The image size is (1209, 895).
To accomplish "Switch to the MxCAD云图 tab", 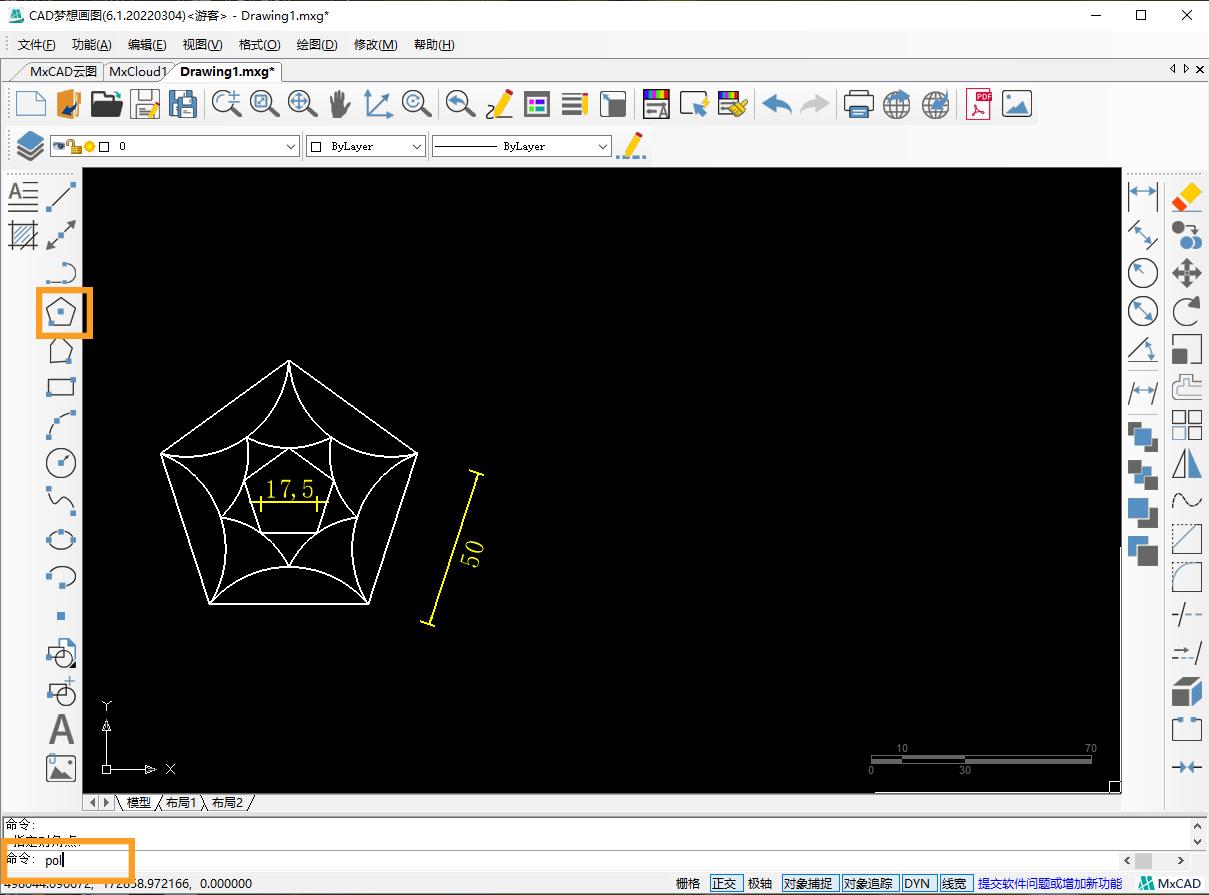I will 63,71.
